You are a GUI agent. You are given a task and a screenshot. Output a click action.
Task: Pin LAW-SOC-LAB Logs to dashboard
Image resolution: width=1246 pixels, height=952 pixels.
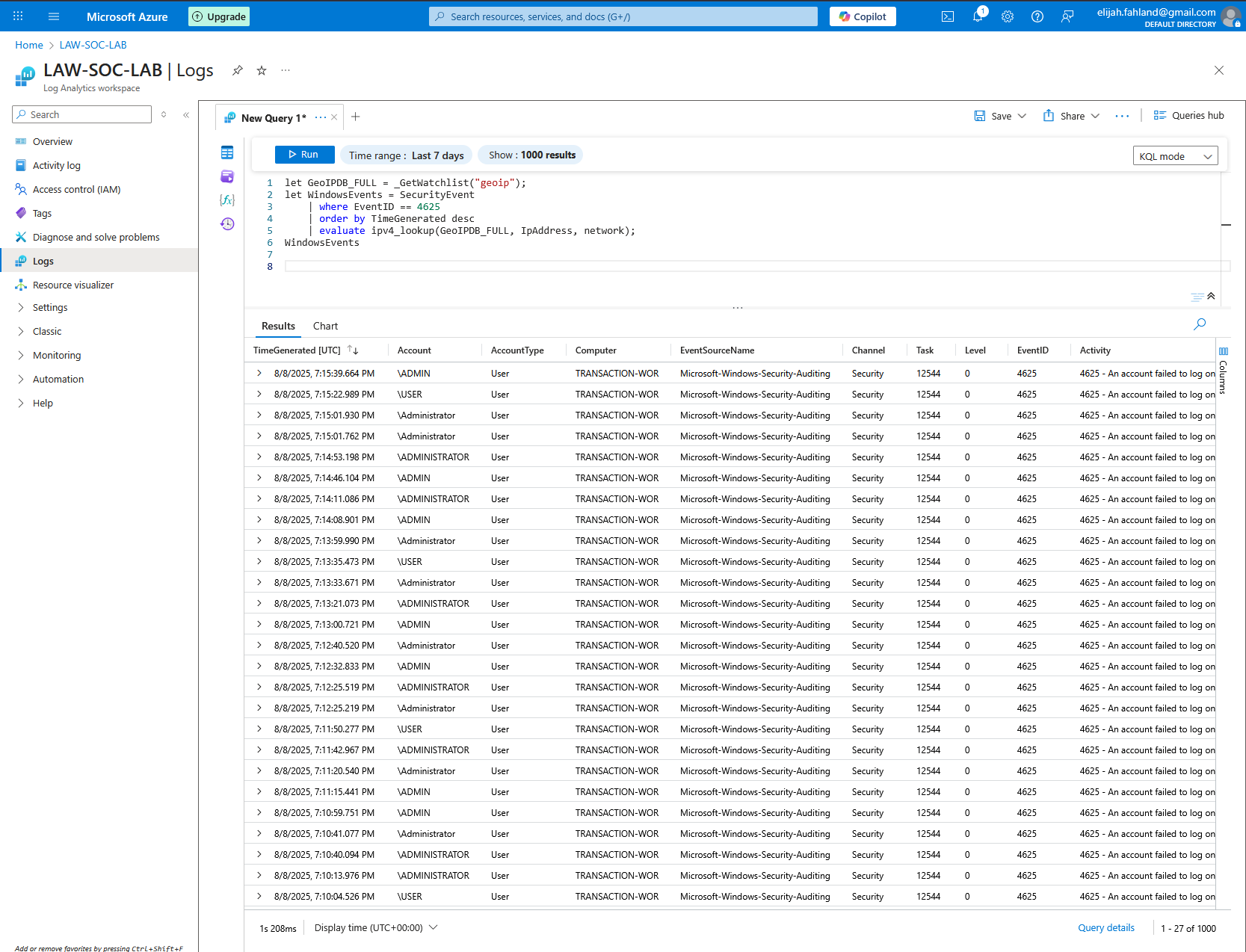click(x=238, y=70)
